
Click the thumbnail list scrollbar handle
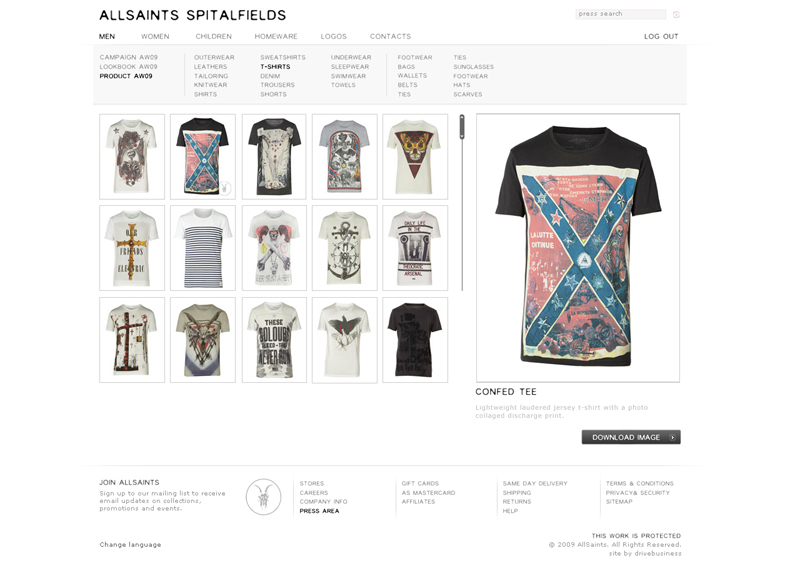(462, 127)
